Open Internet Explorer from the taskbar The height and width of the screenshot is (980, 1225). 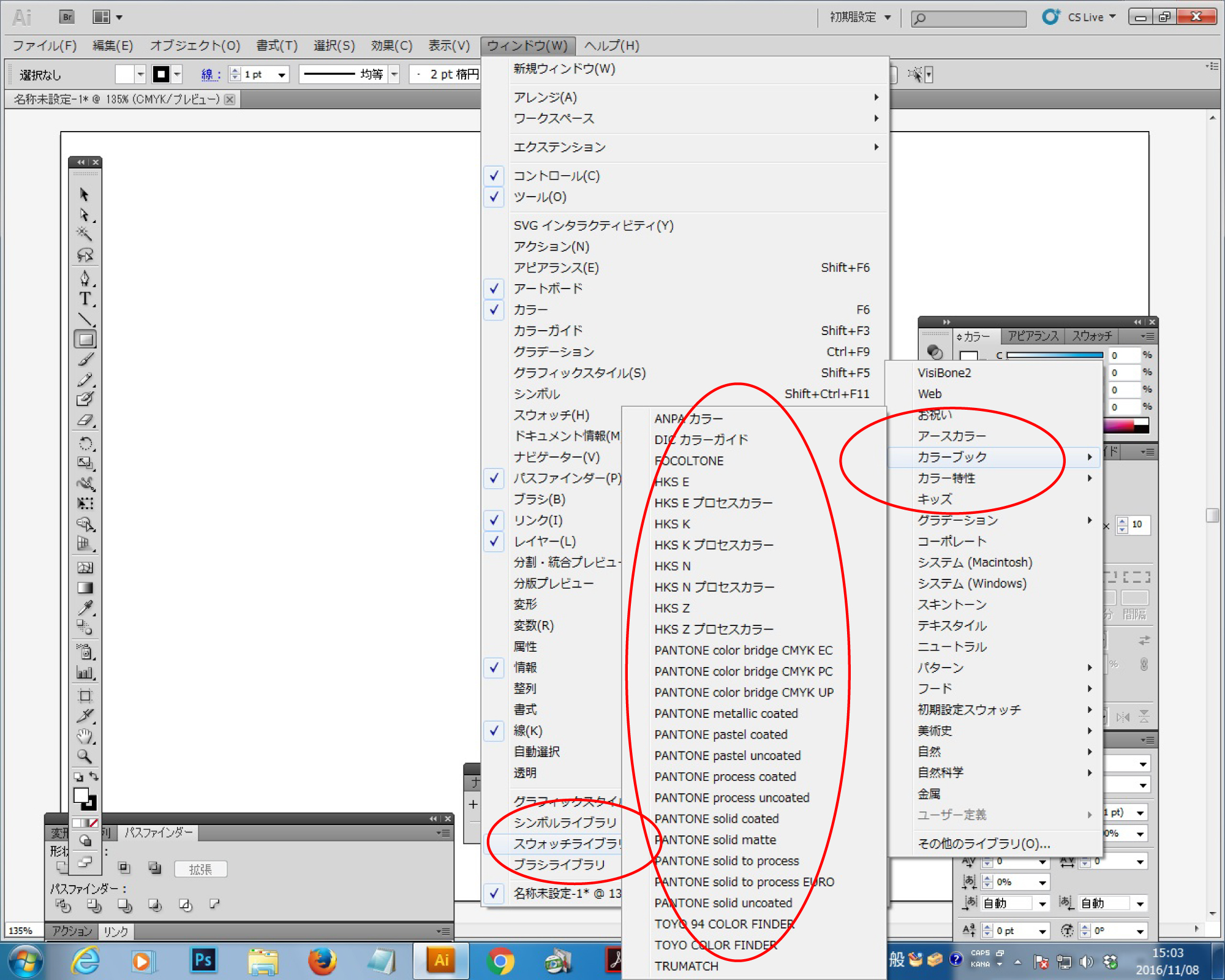[85, 960]
